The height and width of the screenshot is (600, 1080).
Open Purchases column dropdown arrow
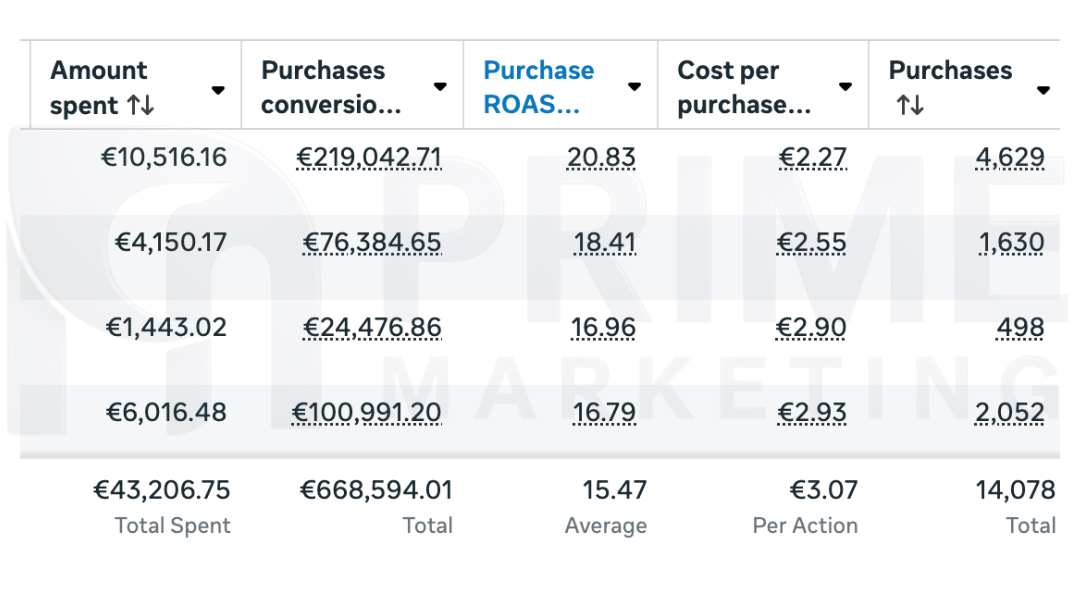click(1043, 90)
